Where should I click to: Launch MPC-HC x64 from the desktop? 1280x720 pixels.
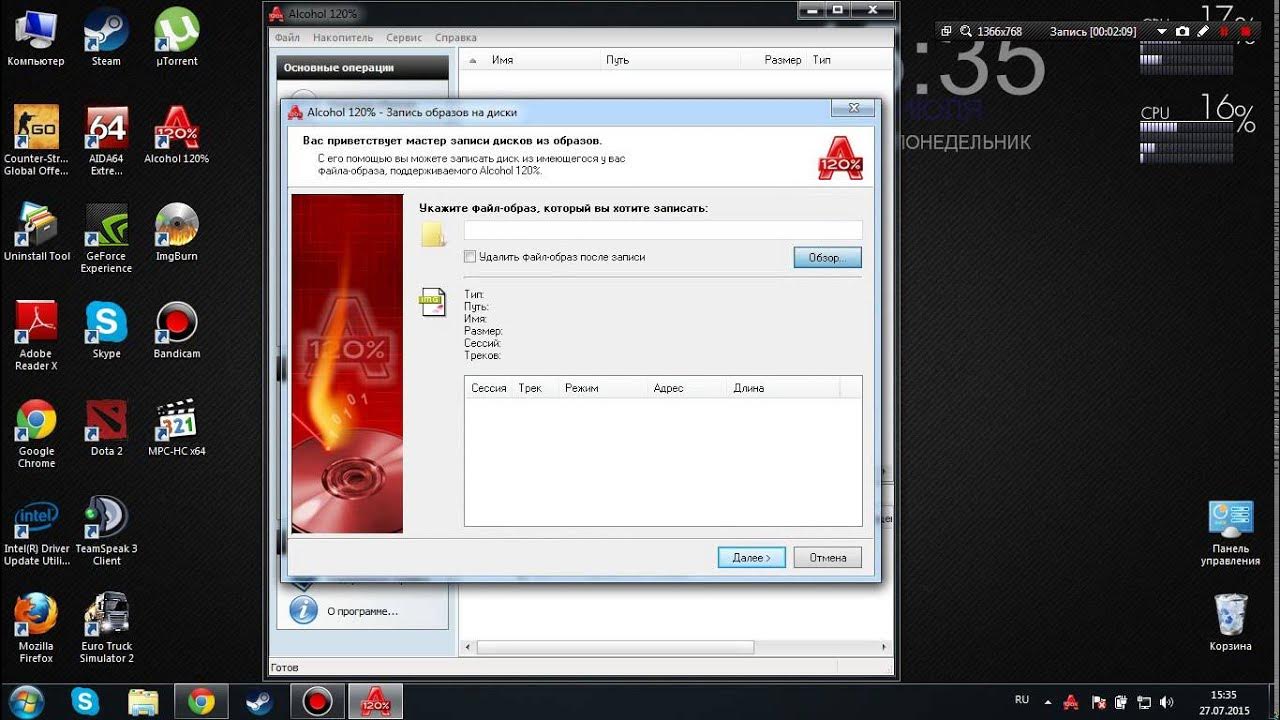[177, 428]
